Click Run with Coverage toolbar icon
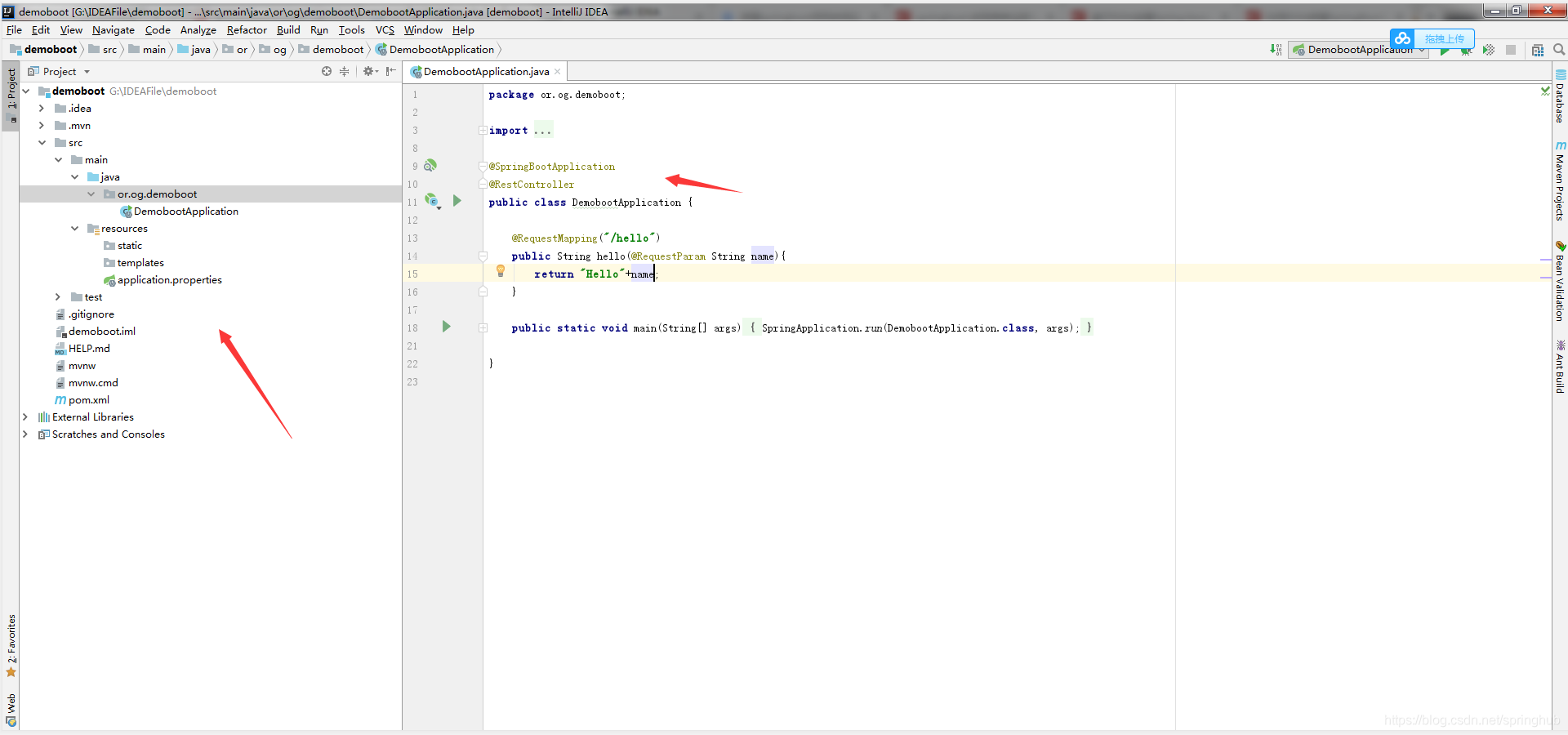1568x735 pixels. click(x=1489, y=50)
